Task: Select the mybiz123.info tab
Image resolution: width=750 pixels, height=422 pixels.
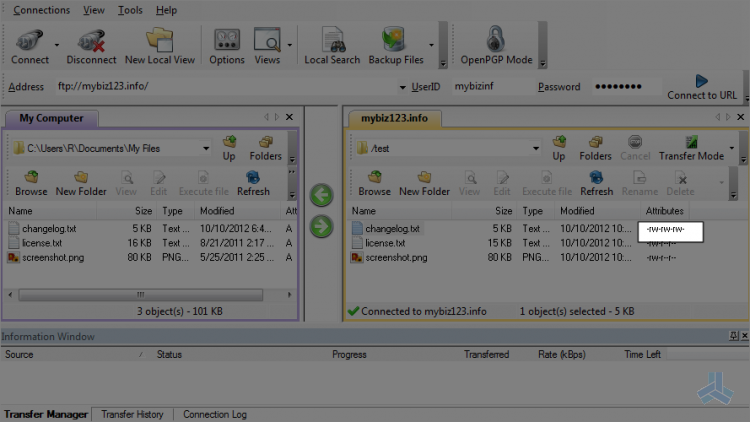Action: click(x=394, y=118)
